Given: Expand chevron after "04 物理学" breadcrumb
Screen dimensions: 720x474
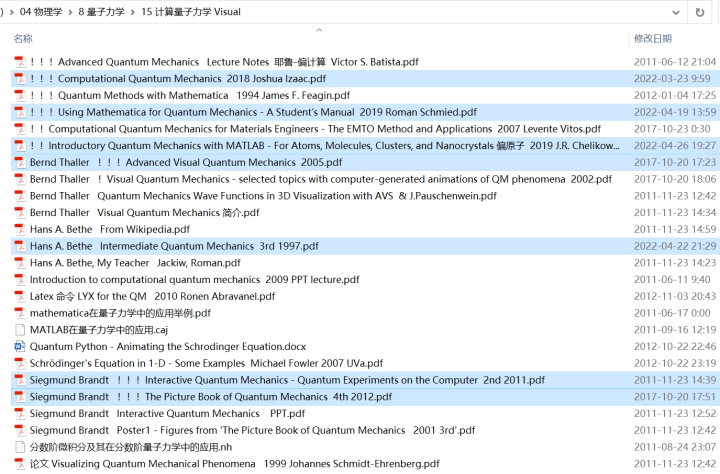Looking at the screenshot, I should pos(70,12).
